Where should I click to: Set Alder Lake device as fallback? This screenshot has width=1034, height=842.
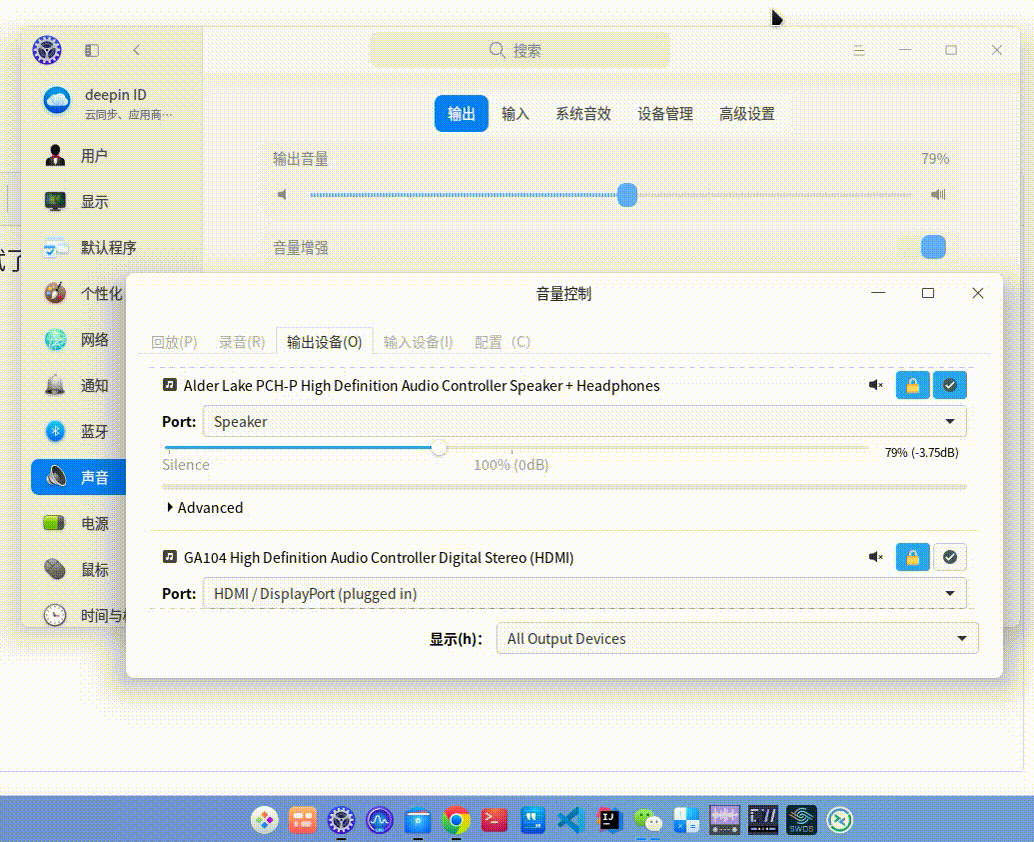tap(950, 385)
